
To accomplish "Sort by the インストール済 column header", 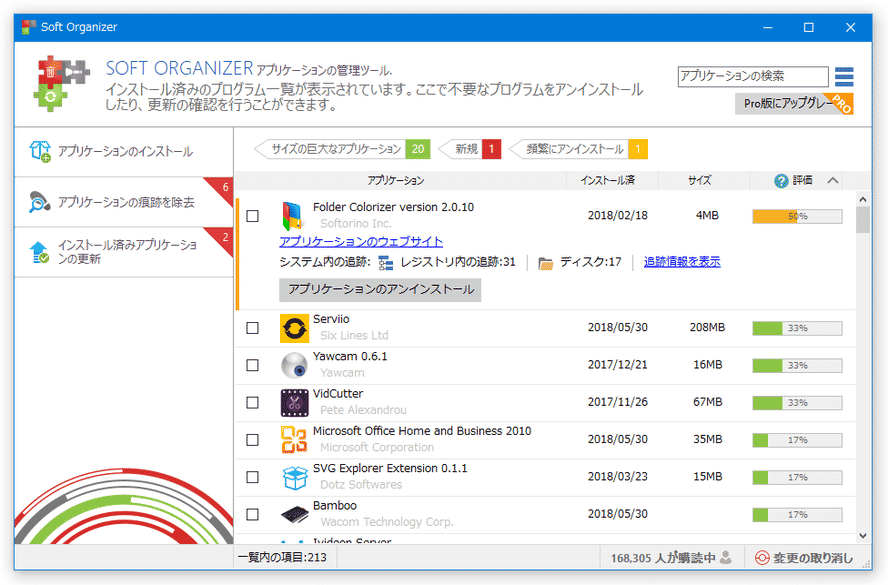I will click(x=612, y=181).
